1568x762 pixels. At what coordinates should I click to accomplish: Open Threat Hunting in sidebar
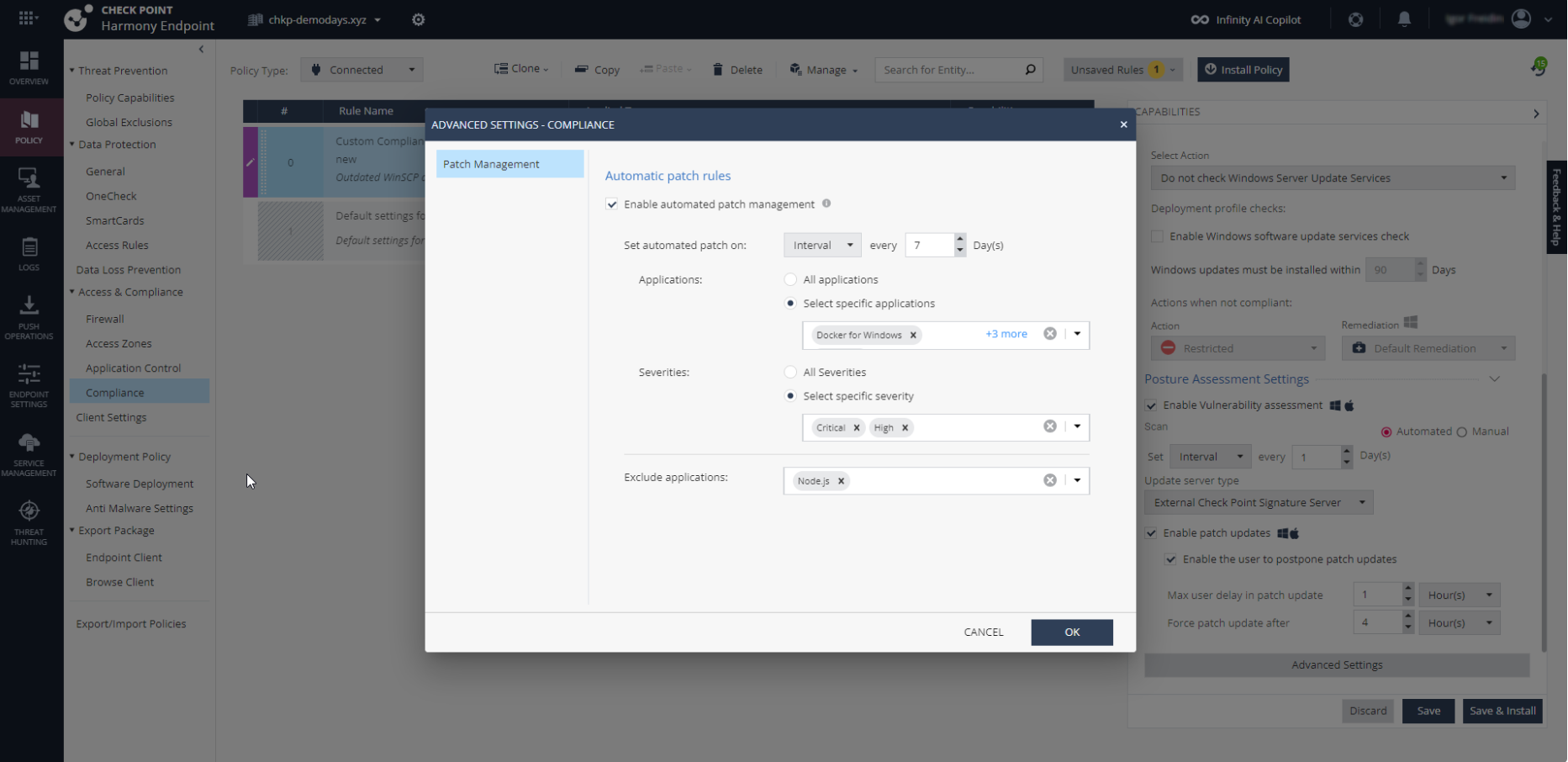tap(29, 523)
